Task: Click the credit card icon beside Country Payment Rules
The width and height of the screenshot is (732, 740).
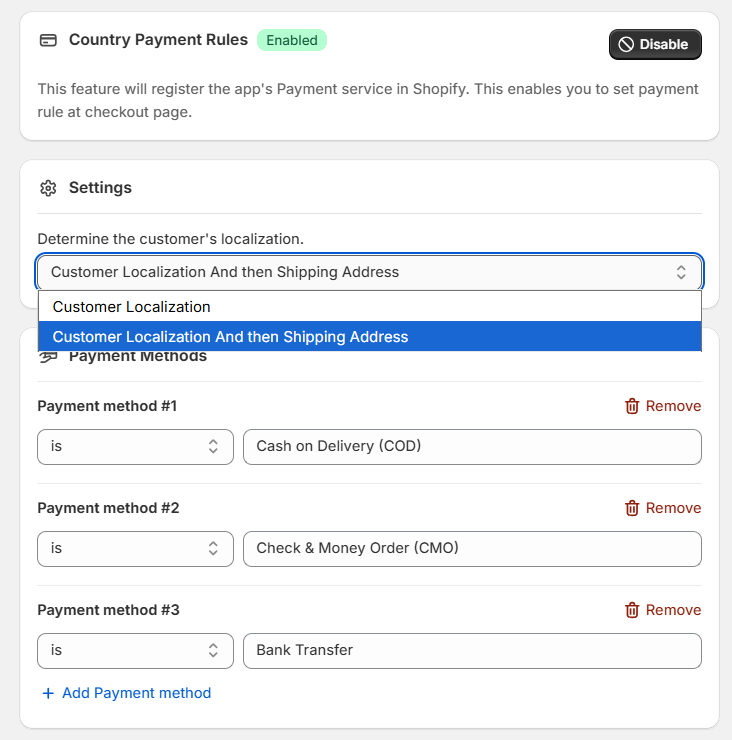Action: coord(47,41)
